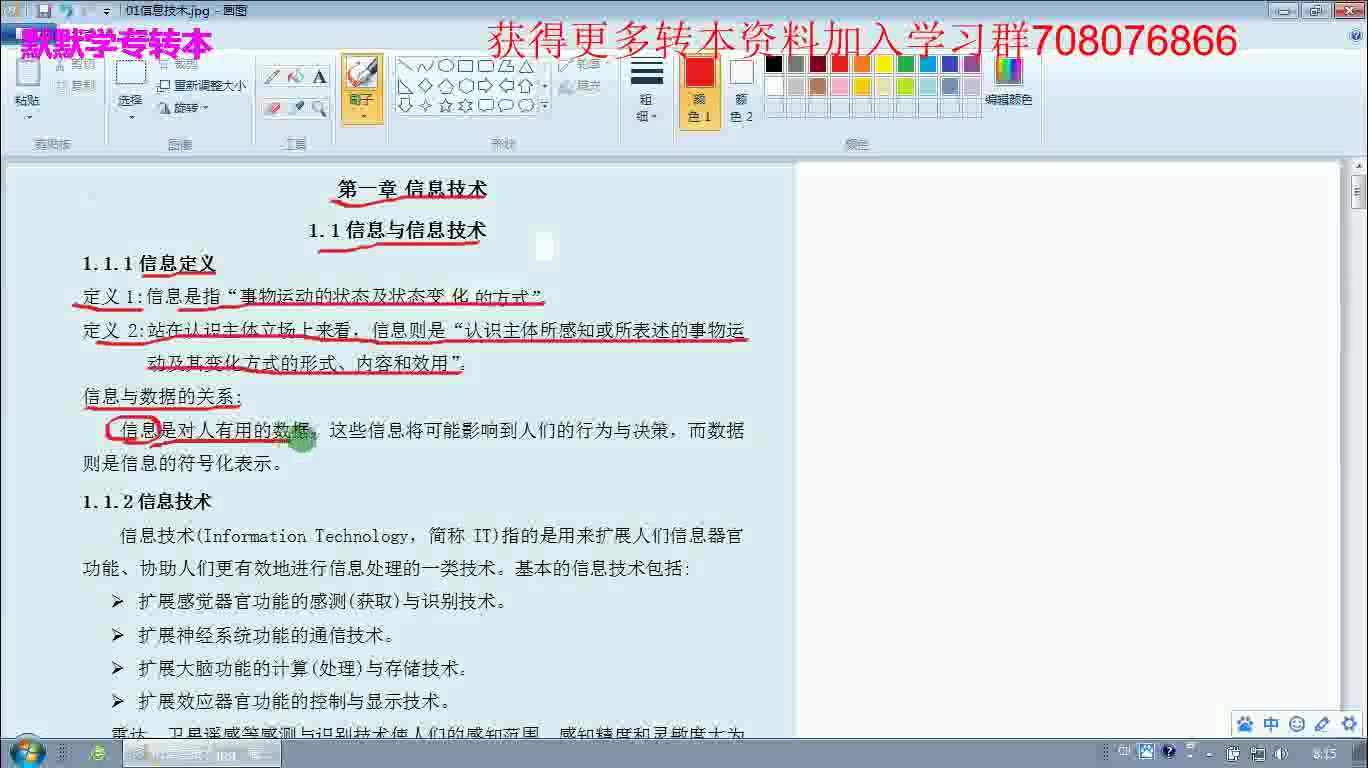1368x768 pixels.
Task: Choose the black color swatch
Action: pyautogui.click(x=774, y=64)
